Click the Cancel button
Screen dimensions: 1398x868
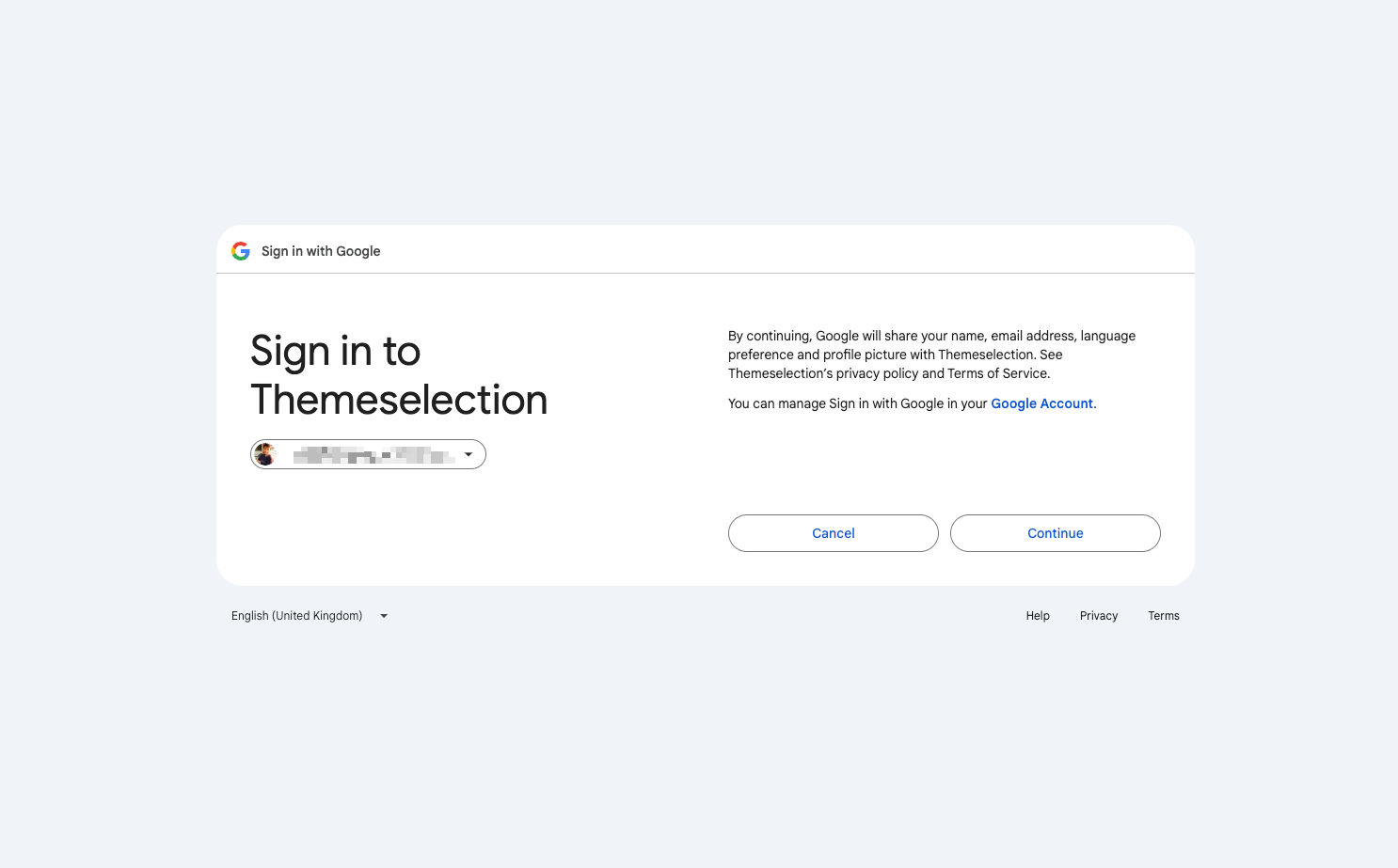coord(834,533)
